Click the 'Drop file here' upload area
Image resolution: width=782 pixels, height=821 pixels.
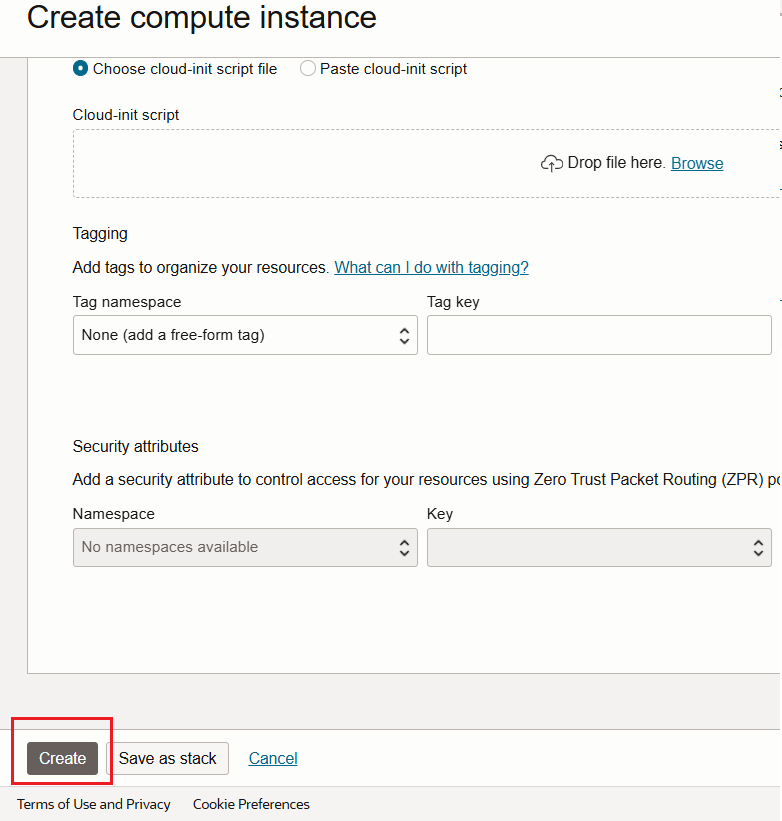[400, 164]
